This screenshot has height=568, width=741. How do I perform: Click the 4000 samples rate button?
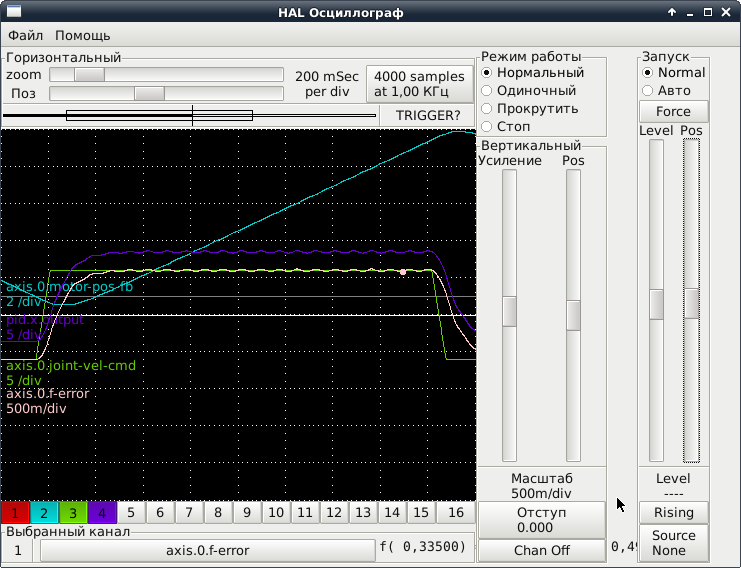(420, 84)
